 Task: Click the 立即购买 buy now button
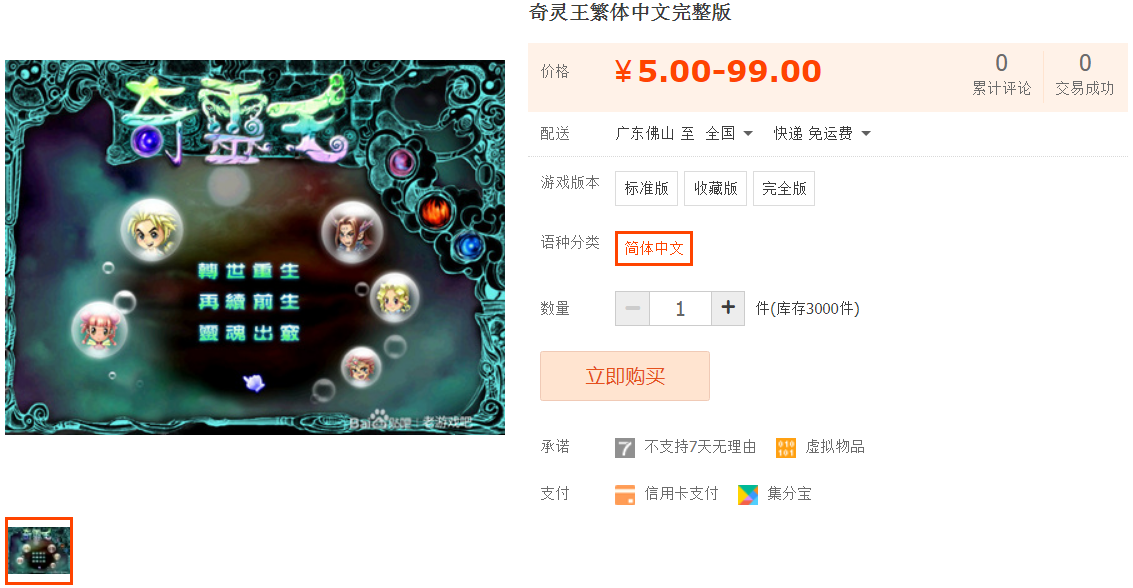pyautogui.click(x=625, y=376)
